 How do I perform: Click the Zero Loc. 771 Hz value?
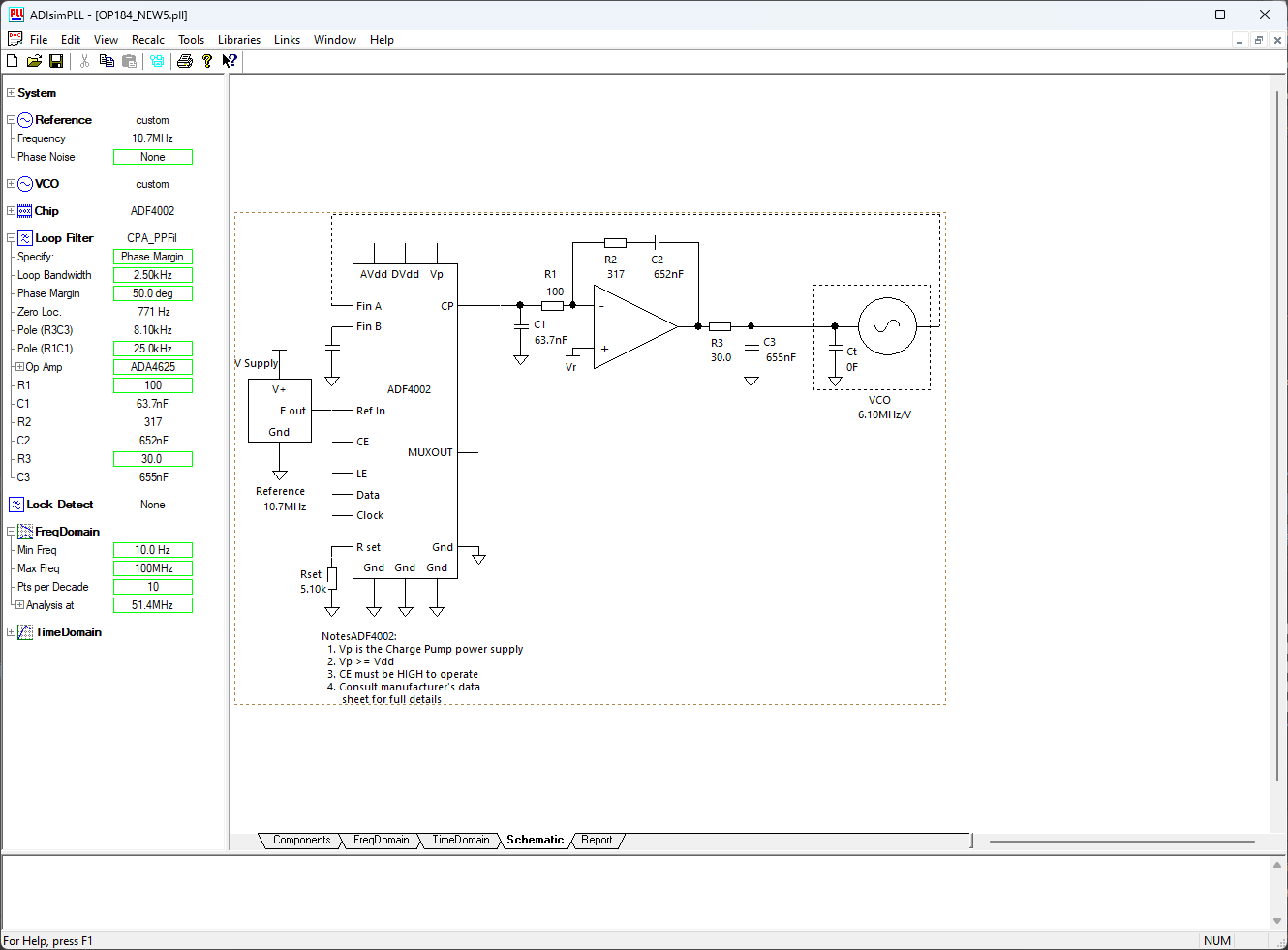[x=153, y=312]
